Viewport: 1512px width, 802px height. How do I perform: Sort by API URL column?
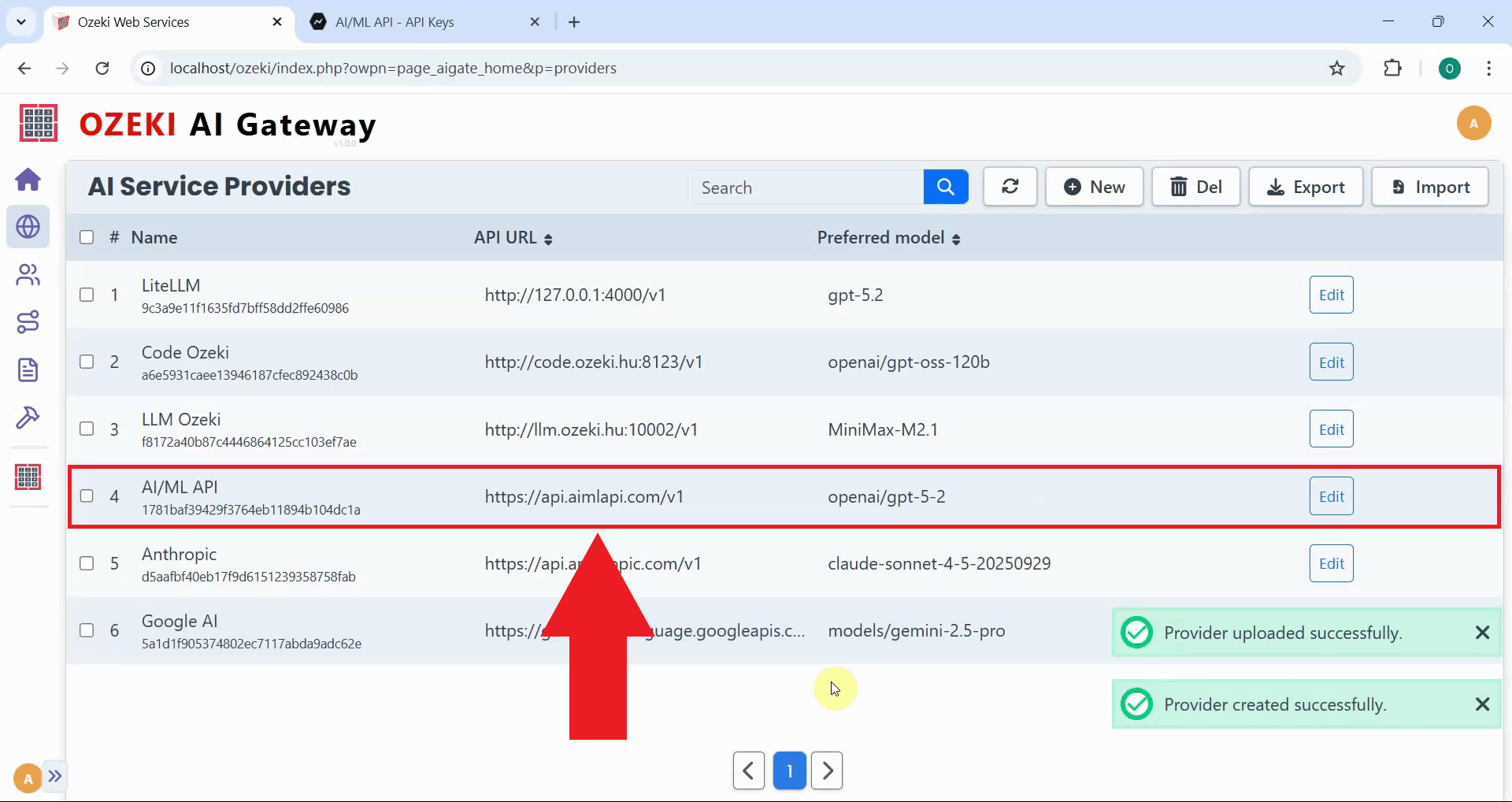click(x=548, y=239)
